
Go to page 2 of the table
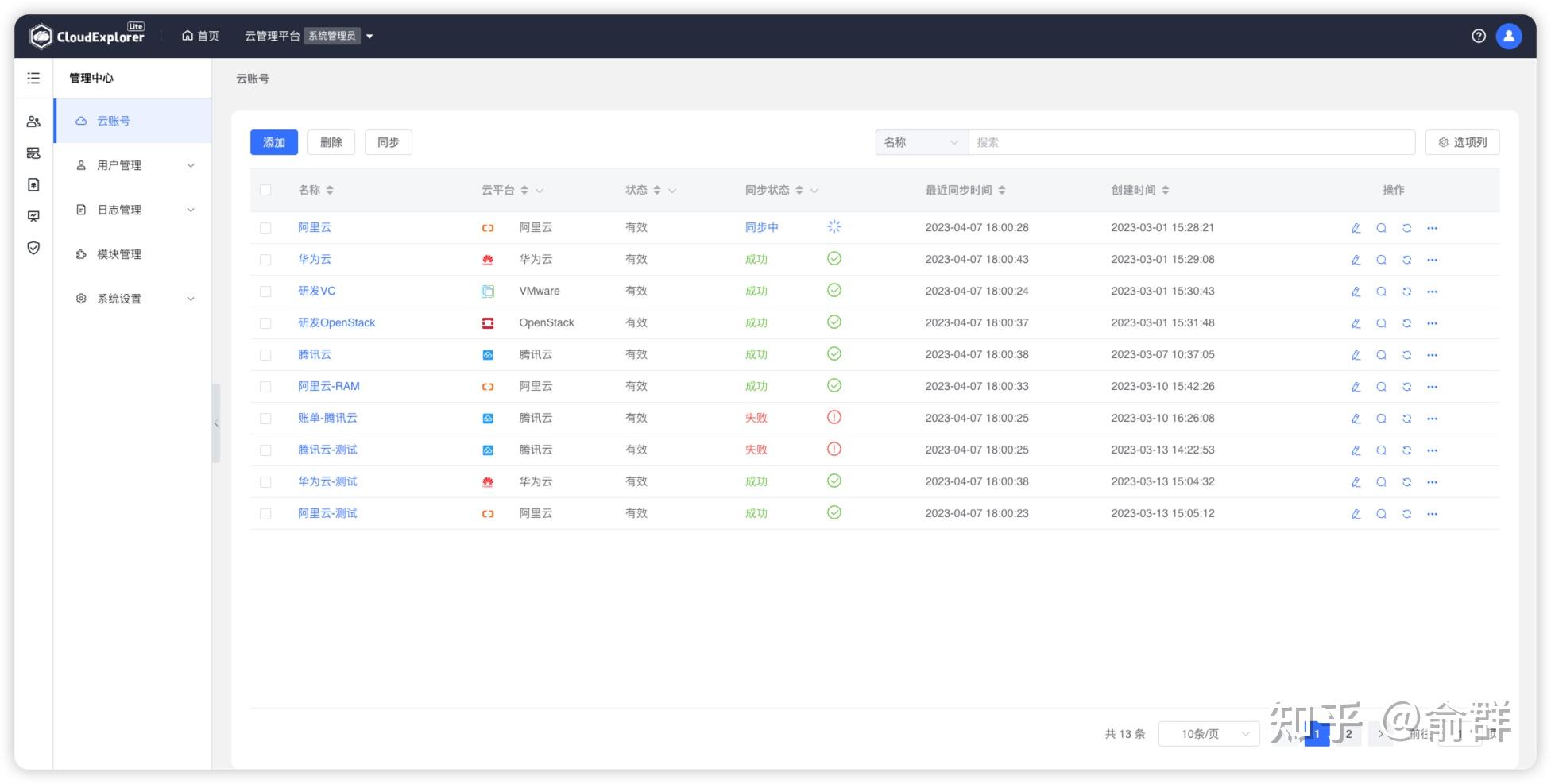(1348, 733)
